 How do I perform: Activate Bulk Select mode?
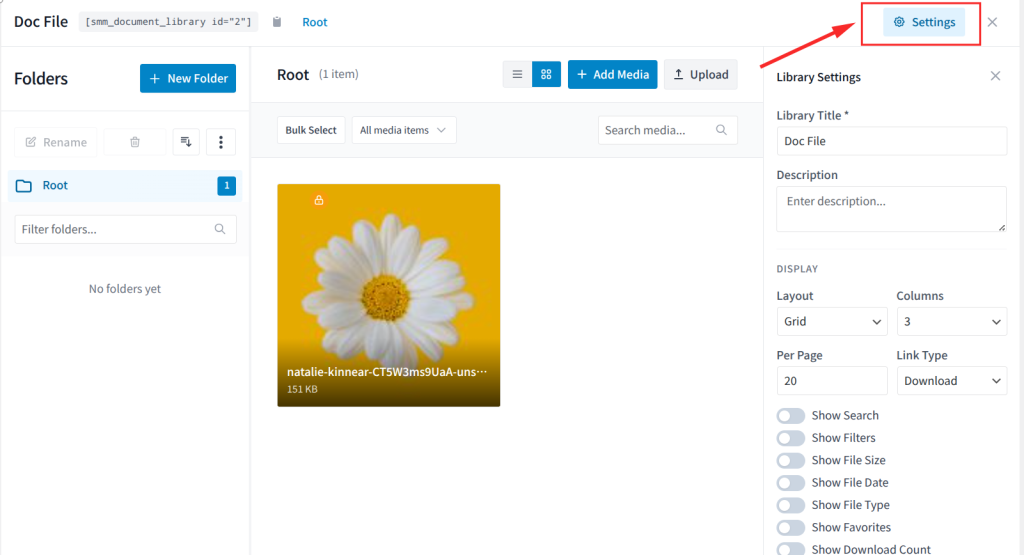(x=311, y=130)
